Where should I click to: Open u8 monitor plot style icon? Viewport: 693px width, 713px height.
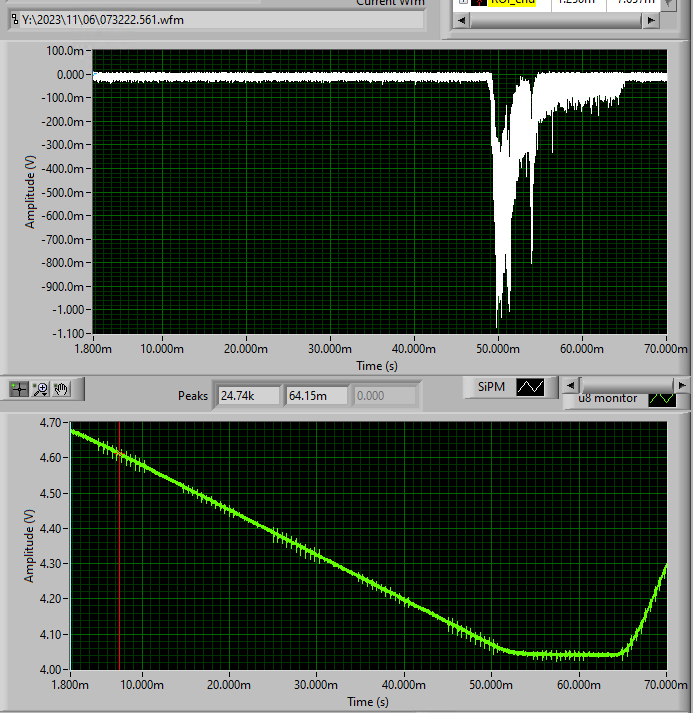point(662,399)
